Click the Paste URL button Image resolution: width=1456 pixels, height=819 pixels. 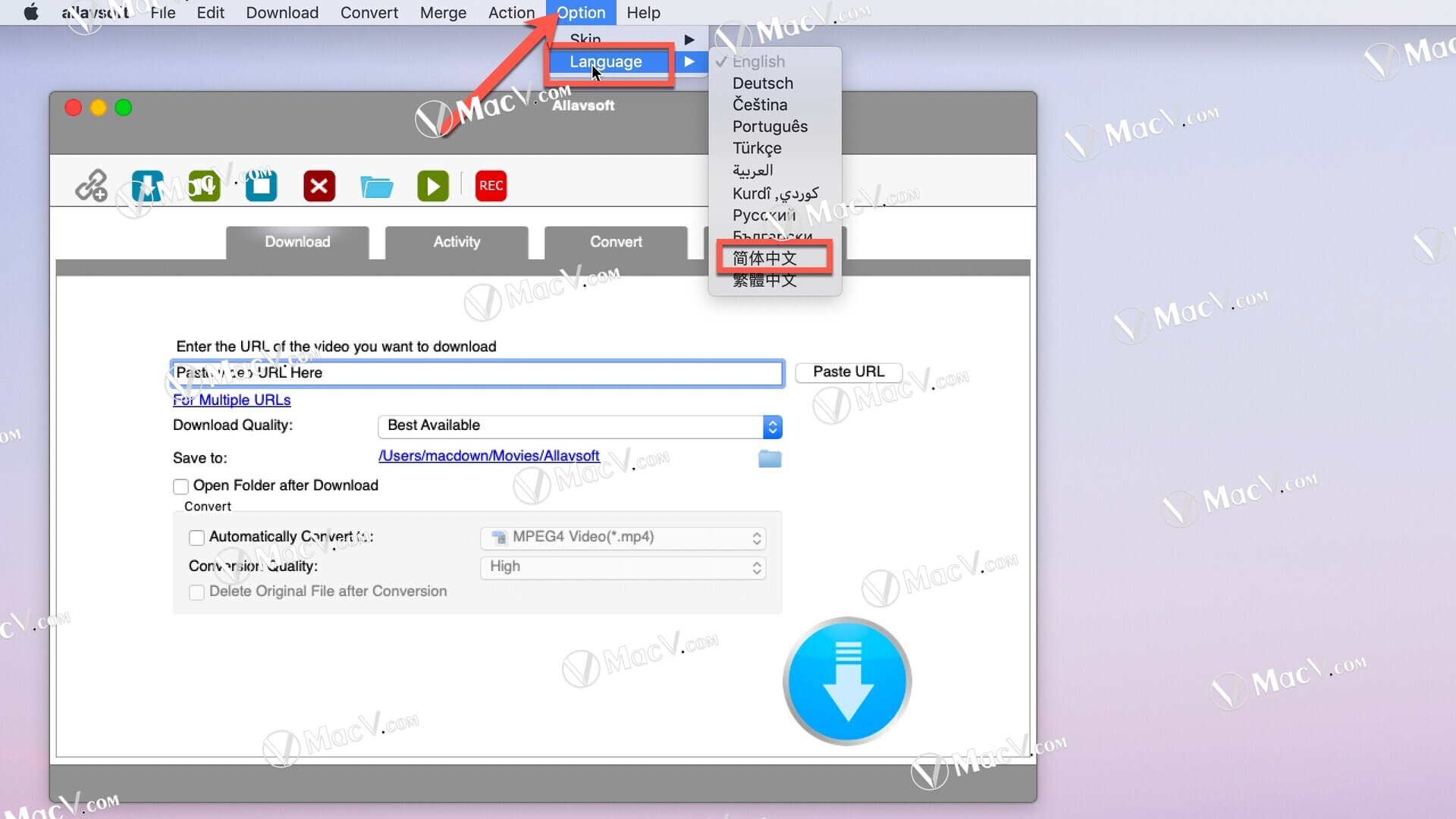pos(848,371)
